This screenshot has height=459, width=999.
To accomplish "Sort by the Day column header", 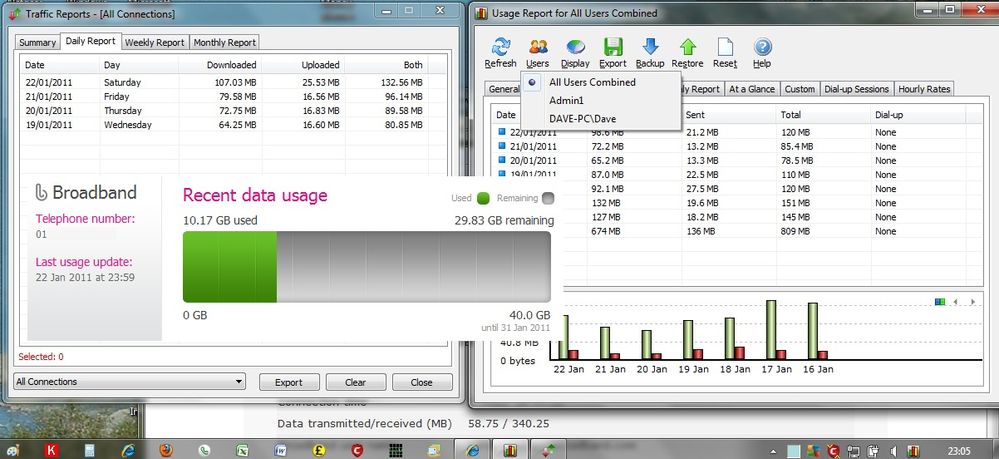I will 139,64.
